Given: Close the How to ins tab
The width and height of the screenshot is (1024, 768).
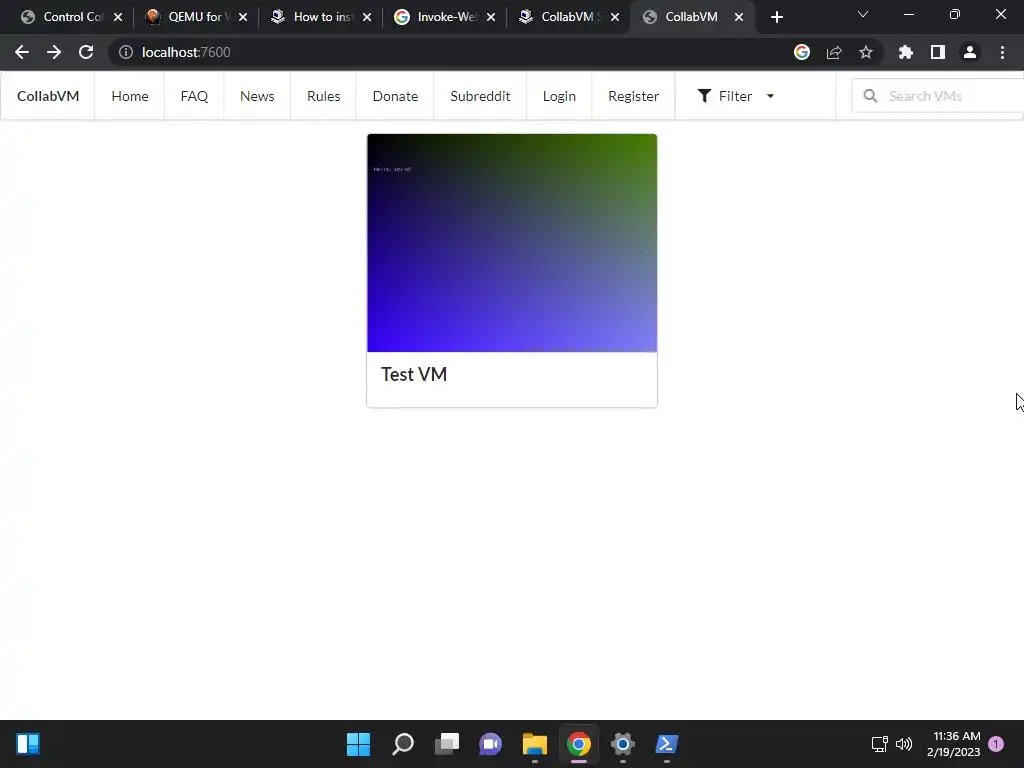Looking at the screenshot, I should click(x=367, y=17).
